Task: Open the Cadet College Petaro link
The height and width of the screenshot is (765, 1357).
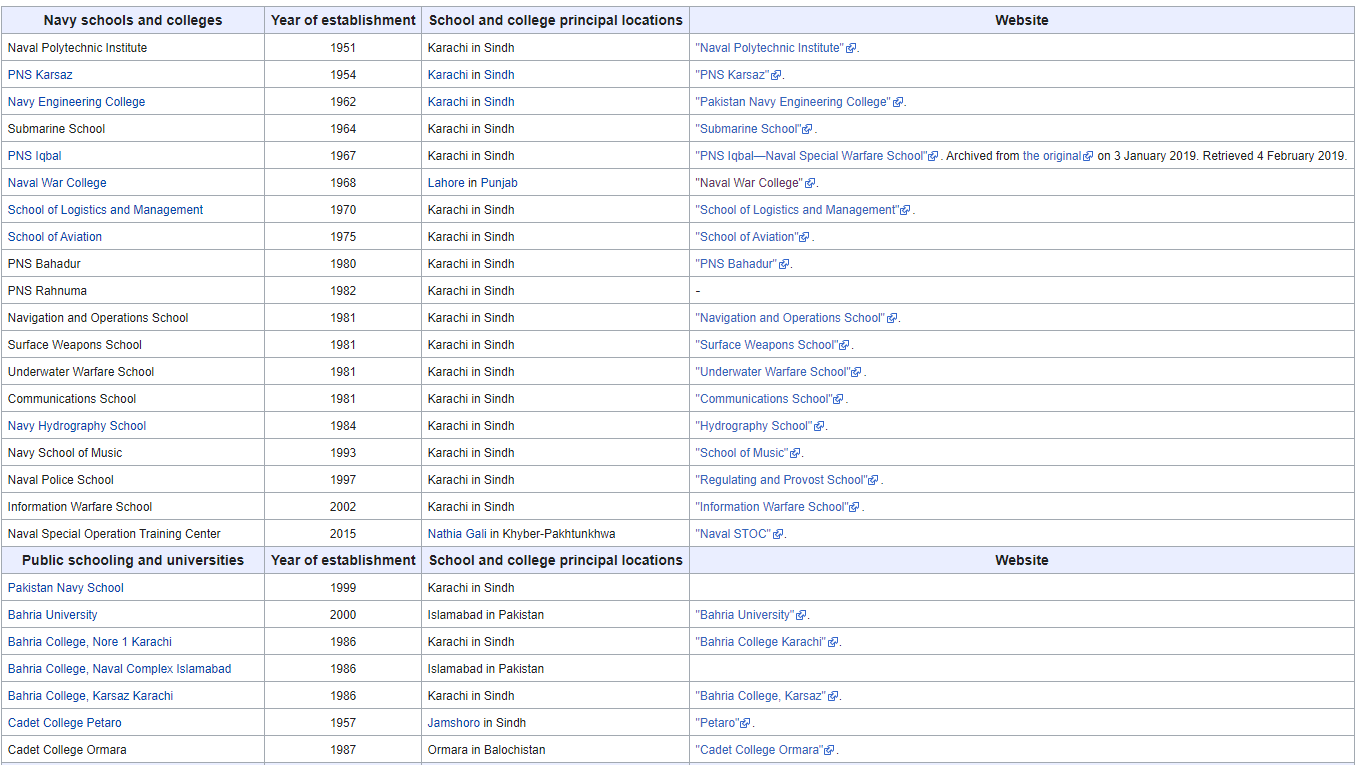Action: pos(65,723)
